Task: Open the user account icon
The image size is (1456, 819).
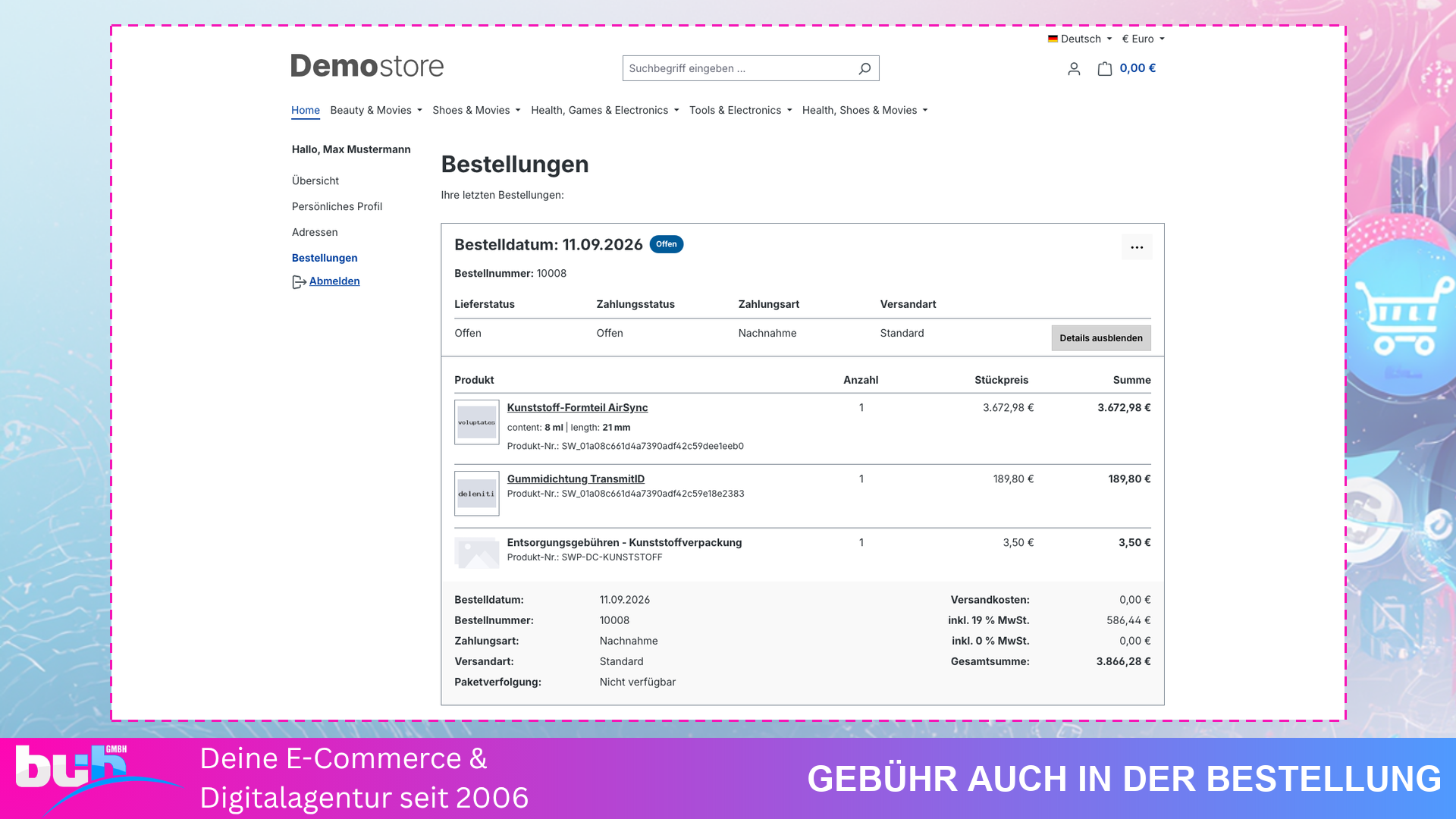Action: click(x=1074, y=69)
